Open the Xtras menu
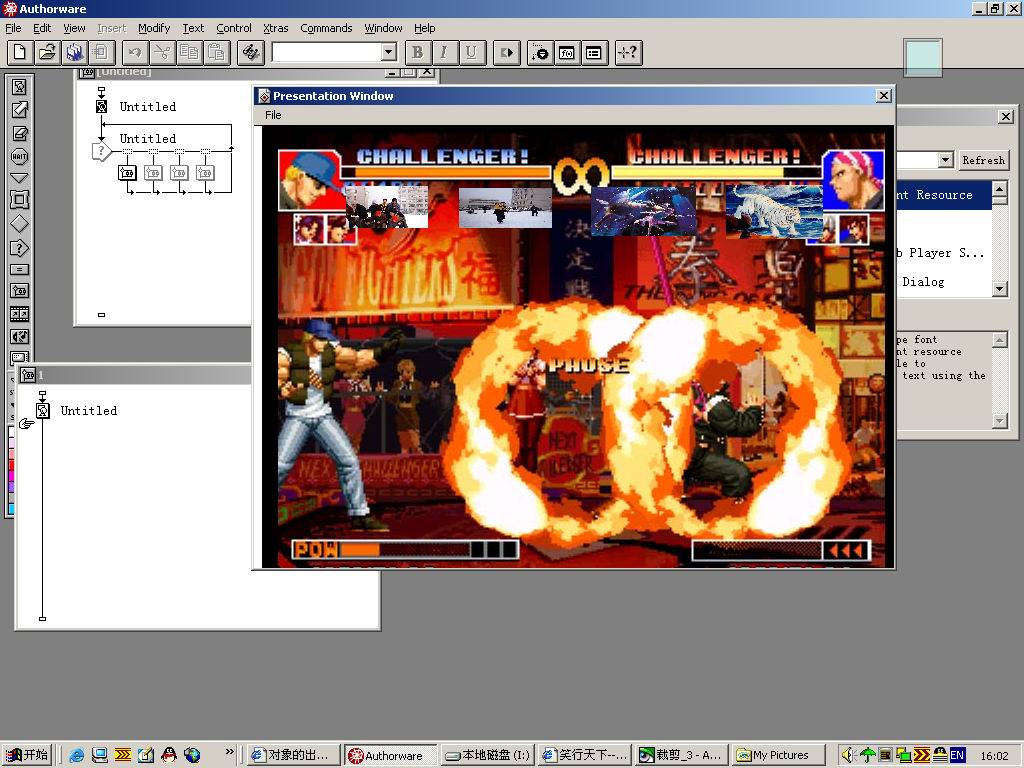This screenshot has height=768, width=1024. [x=276, y=28]
